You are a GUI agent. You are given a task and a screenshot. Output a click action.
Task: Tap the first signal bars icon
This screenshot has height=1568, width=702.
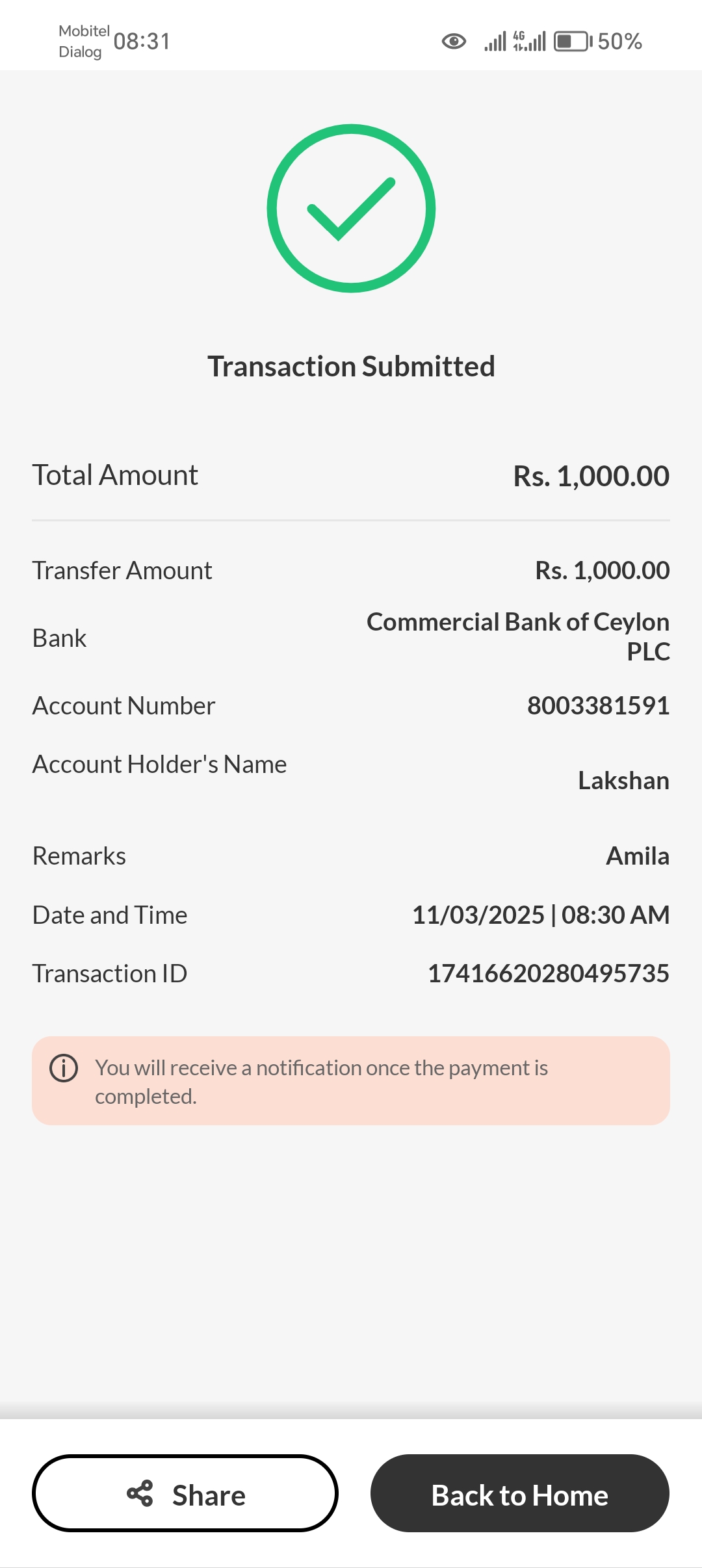495,42
